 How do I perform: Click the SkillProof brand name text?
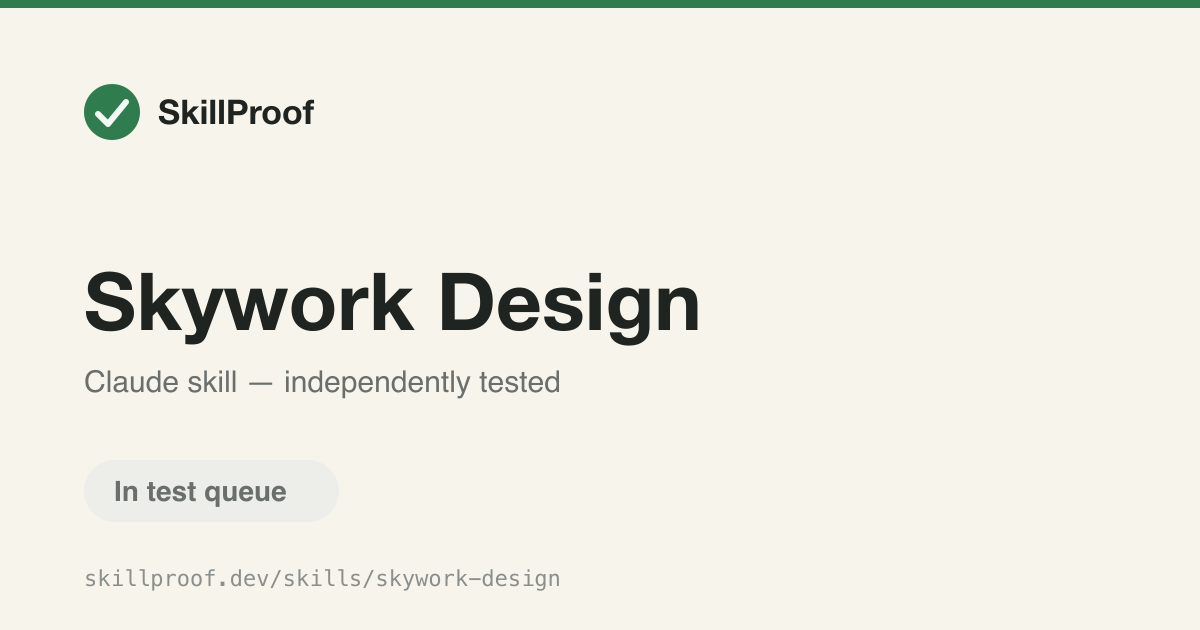(236, 113)
